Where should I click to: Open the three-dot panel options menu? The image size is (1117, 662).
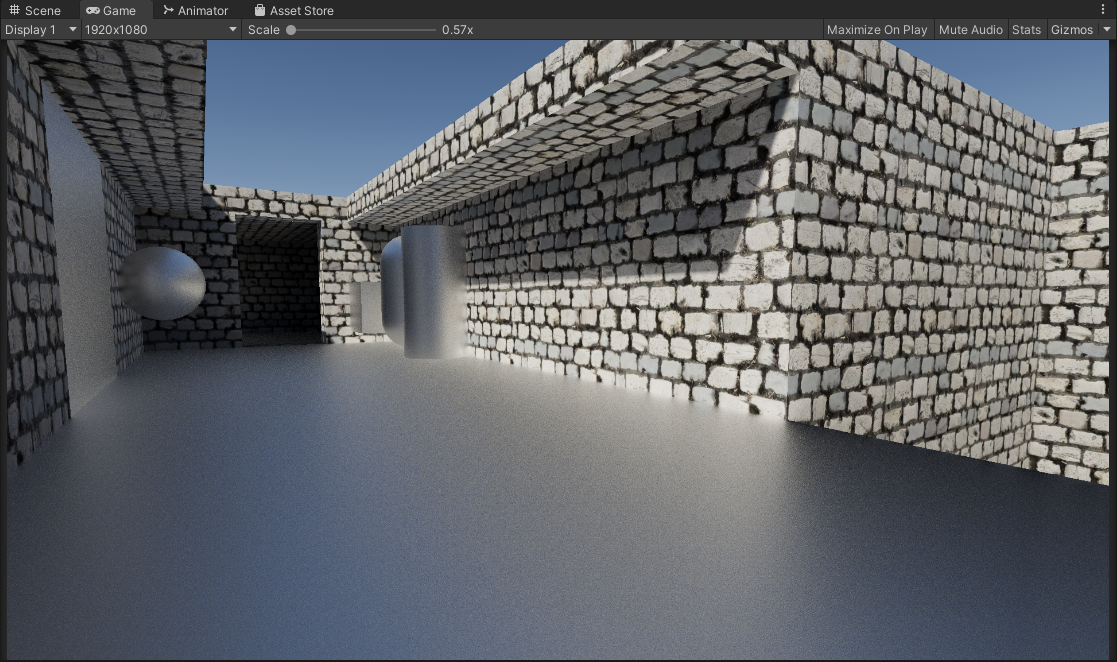tap(1103, 10)
